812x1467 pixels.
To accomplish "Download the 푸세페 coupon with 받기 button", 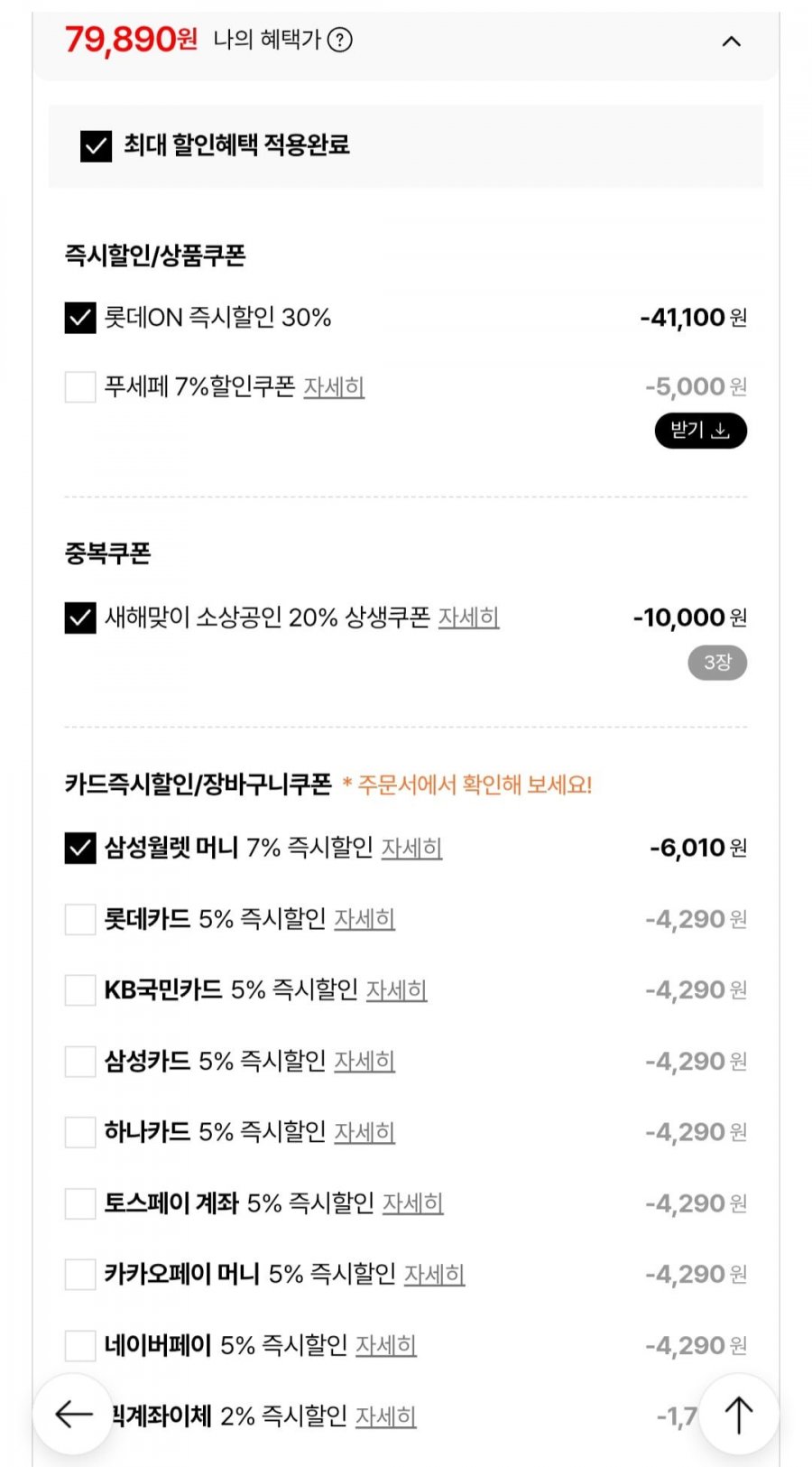I will tap(700, 431).
